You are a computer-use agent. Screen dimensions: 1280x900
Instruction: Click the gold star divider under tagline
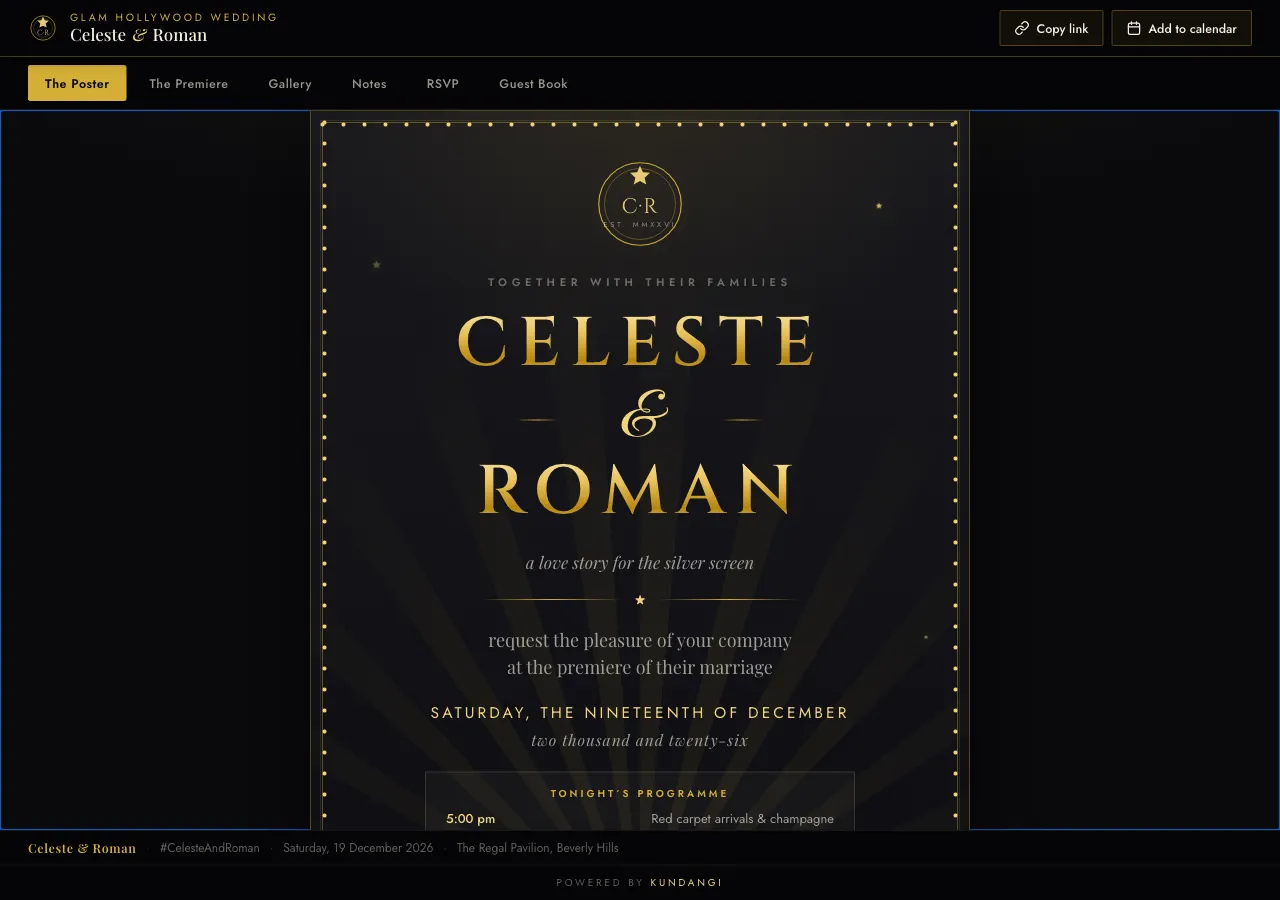click(640, 600)
